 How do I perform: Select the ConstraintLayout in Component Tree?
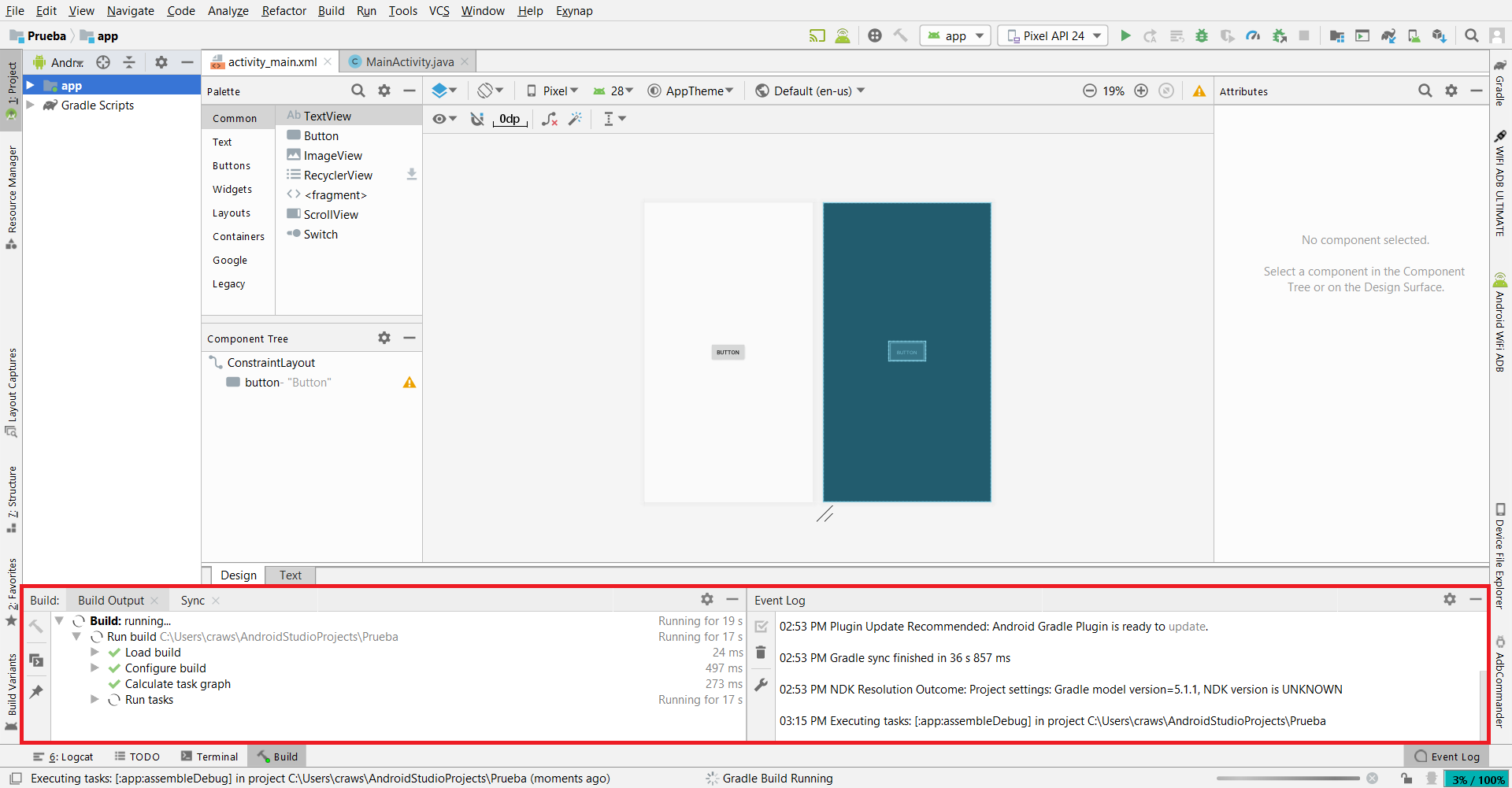tap(271, 362)
